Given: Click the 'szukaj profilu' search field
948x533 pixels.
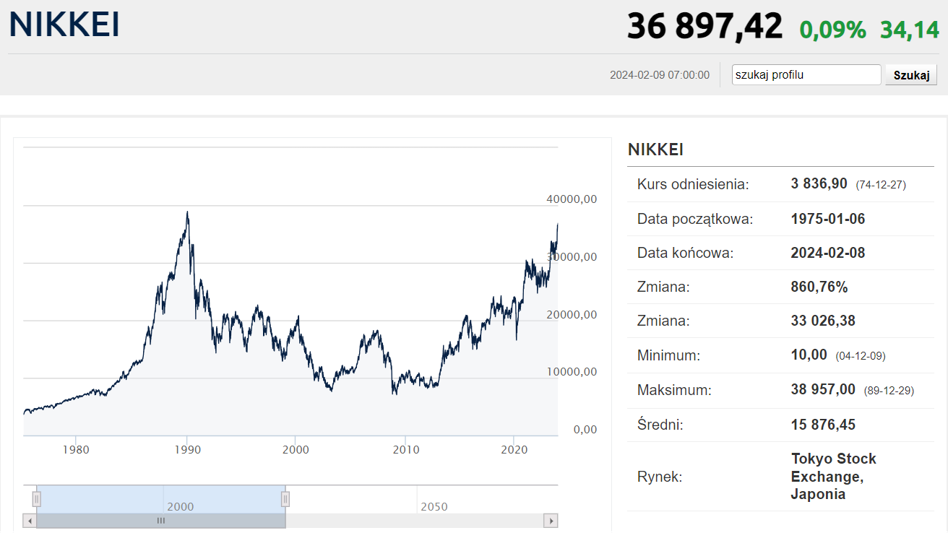Looking at the screenshot, I should [x=806, y=75].
